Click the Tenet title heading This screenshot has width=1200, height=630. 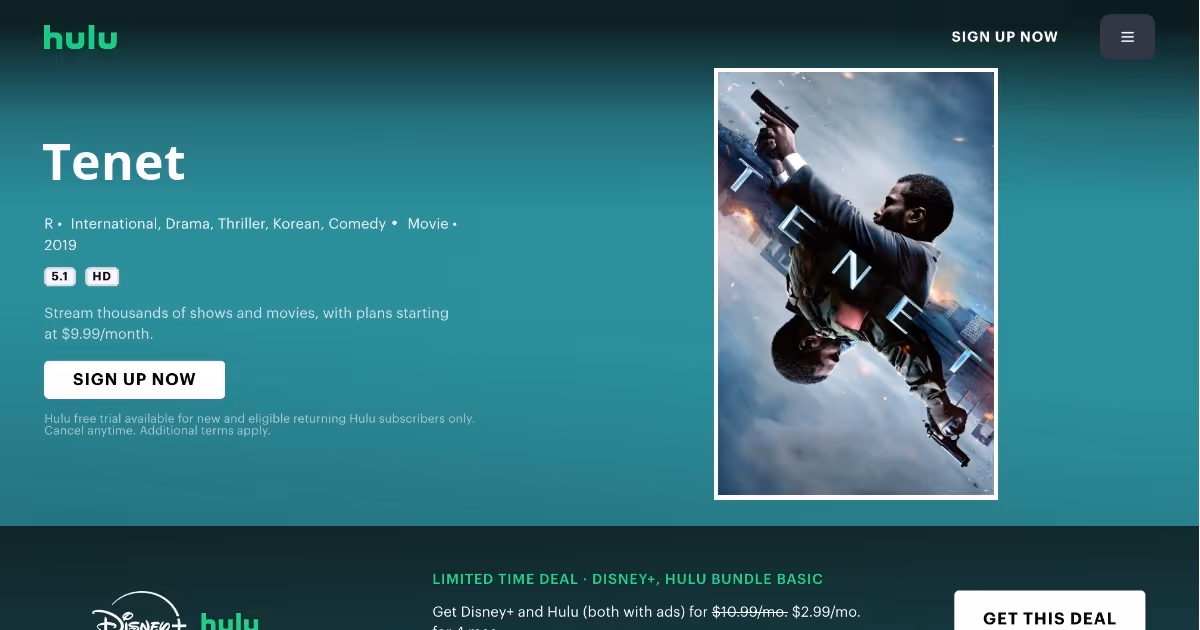(x=114, y=162)
